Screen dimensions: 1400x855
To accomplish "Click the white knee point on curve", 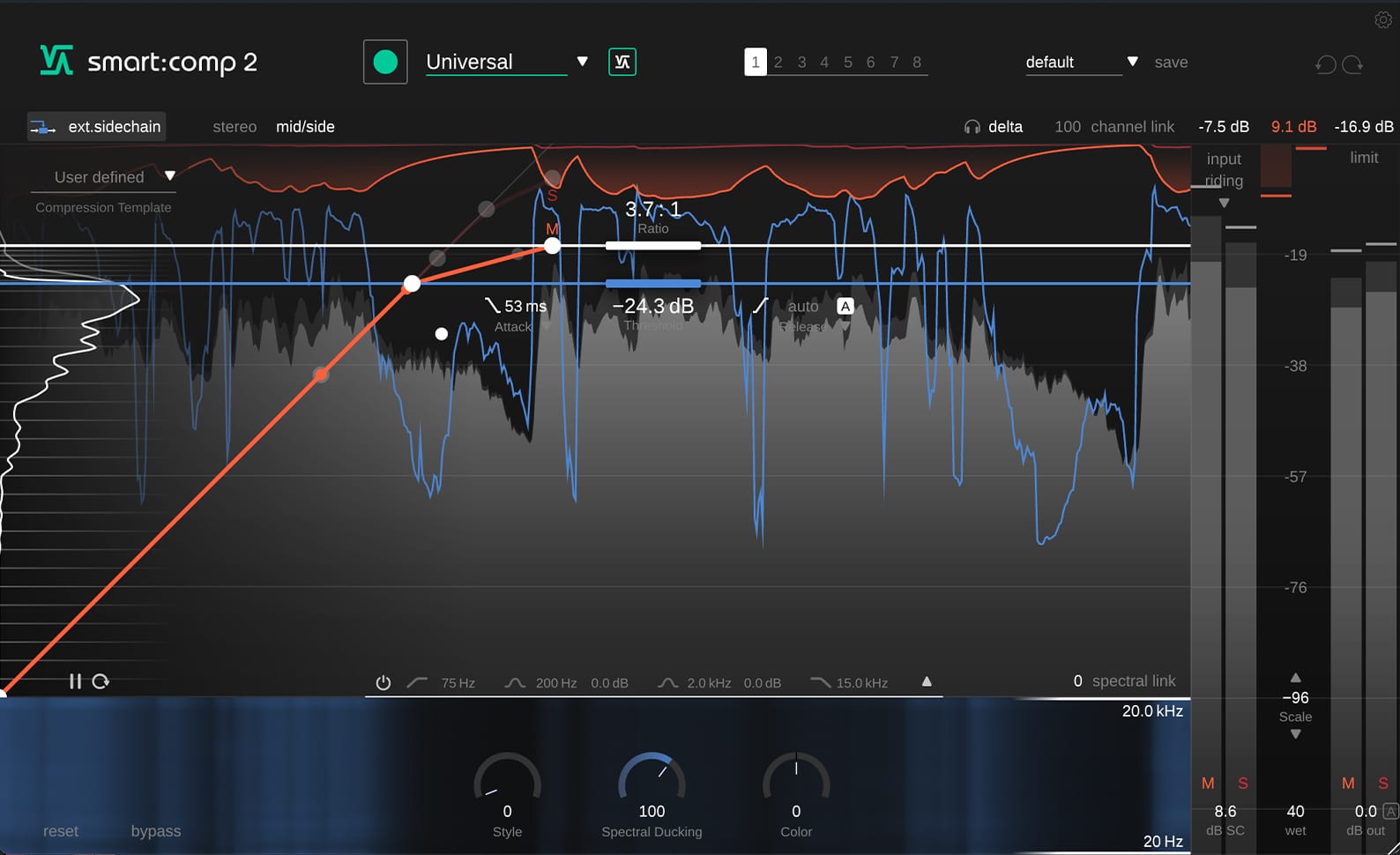I will tap(412, 284).
